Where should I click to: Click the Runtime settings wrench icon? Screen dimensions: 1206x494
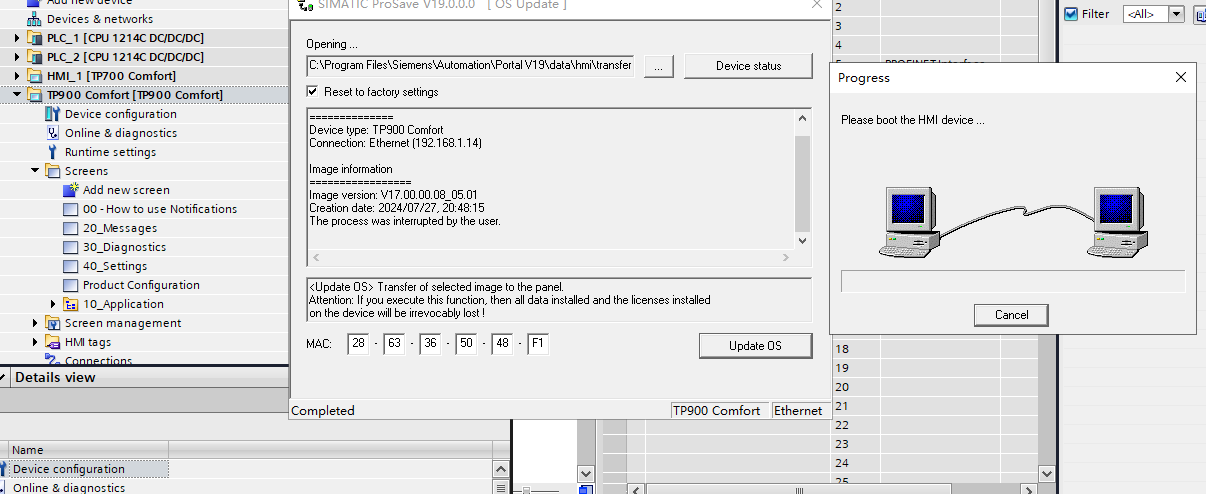(x=53, y=152)
